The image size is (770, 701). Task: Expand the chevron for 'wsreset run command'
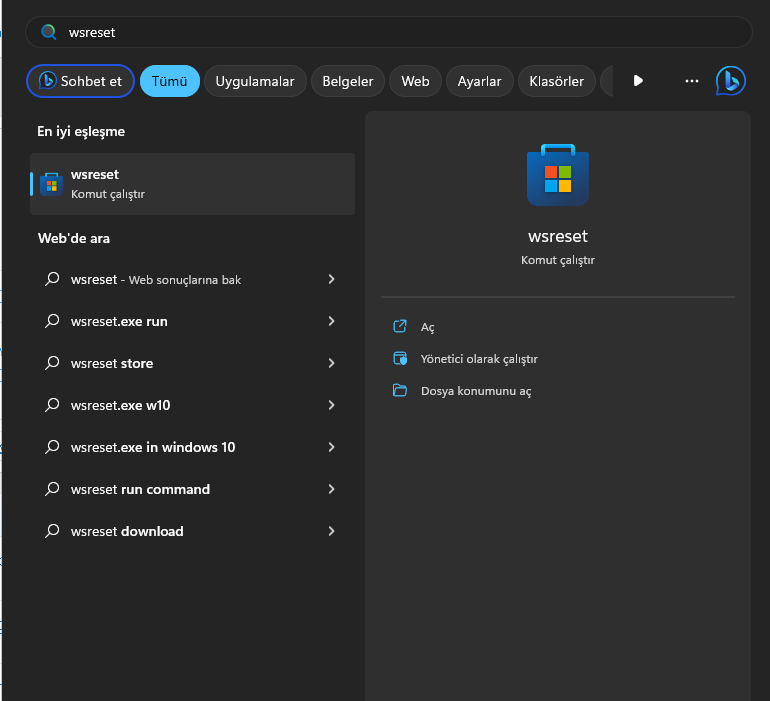point(331,489)
